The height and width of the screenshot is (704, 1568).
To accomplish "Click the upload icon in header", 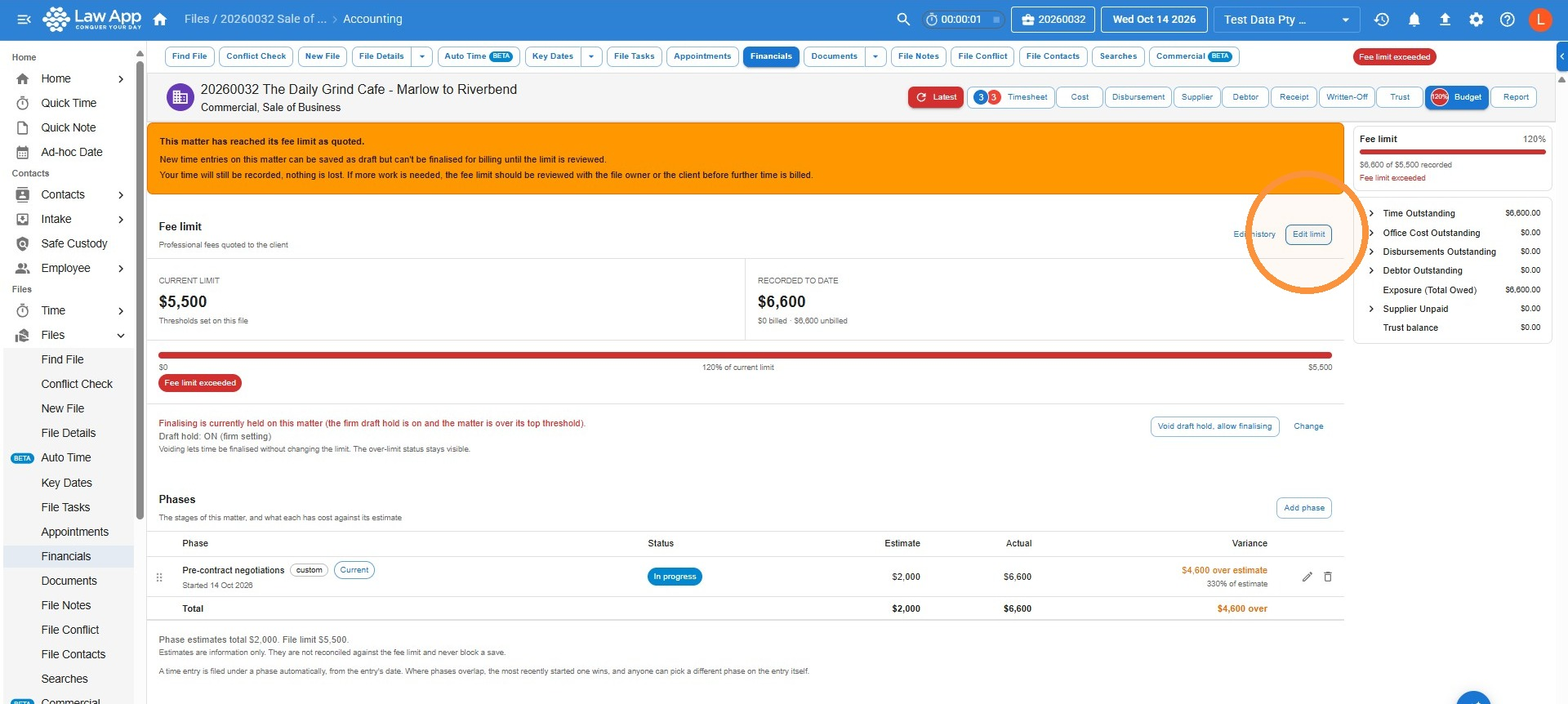I will click(x=1445, y=19).
